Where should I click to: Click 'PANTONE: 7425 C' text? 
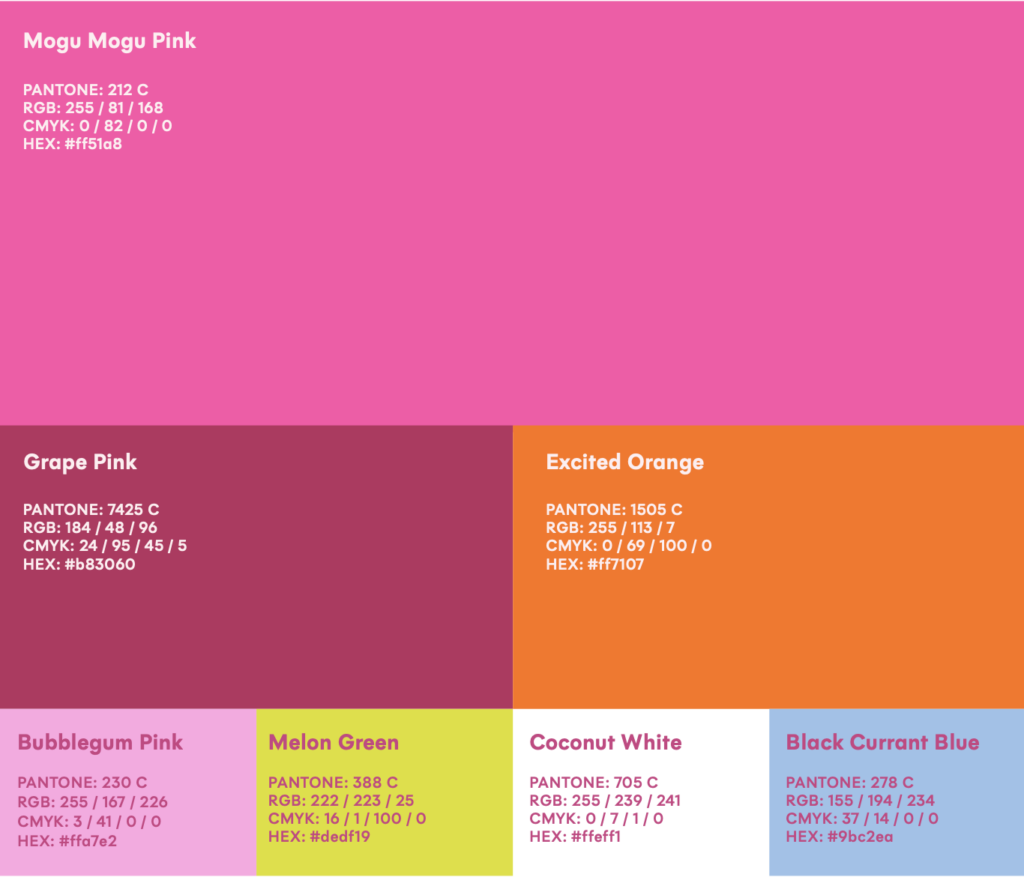91,509
